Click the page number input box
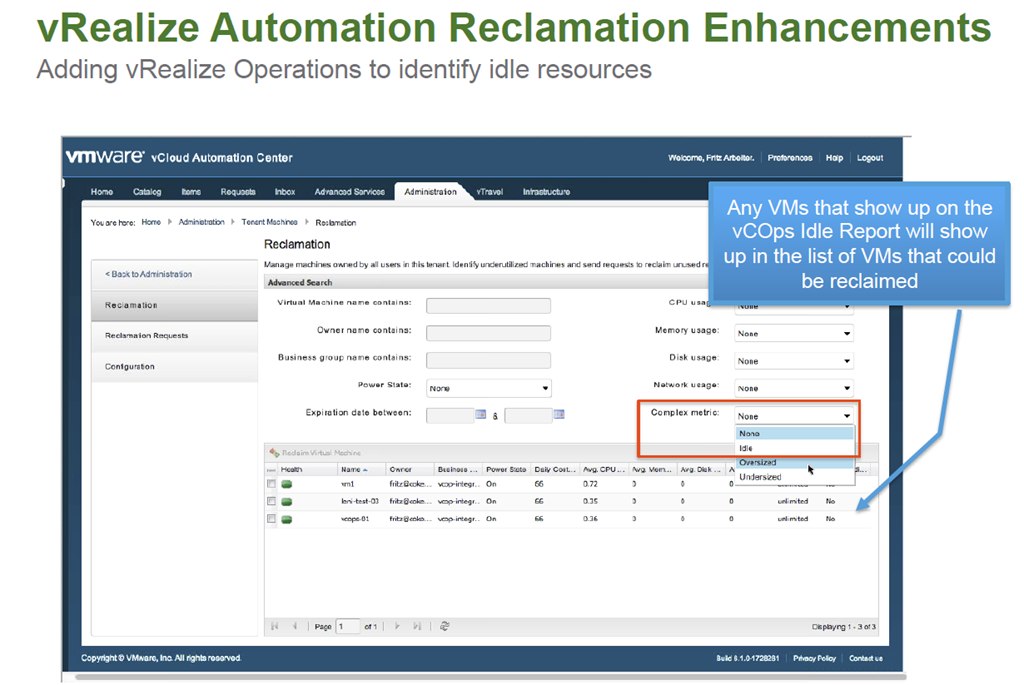This screenshot has width=1024, height=685. [347, 626]
